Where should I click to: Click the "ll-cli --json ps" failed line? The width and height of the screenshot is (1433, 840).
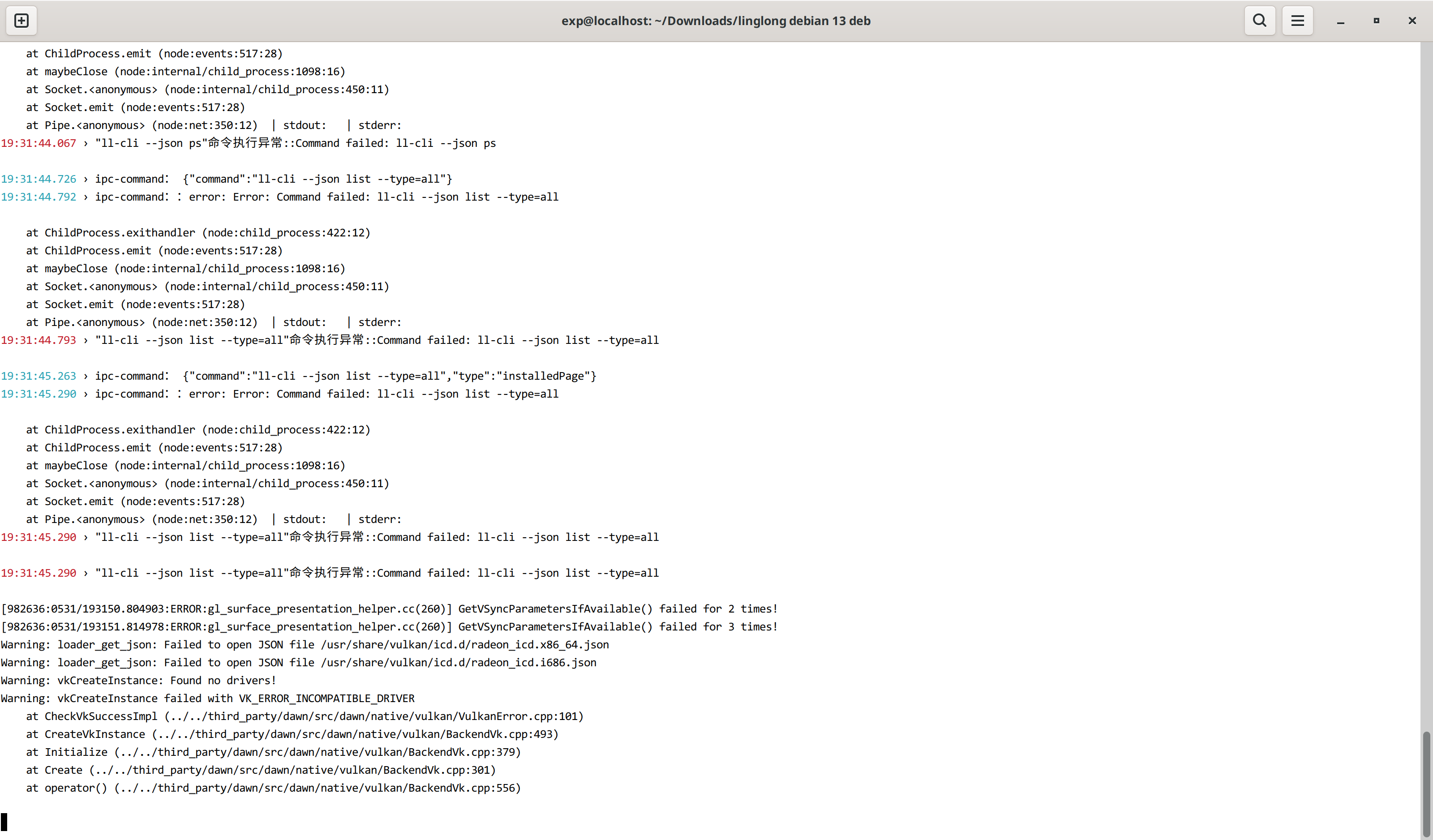(x=249, y=143)
